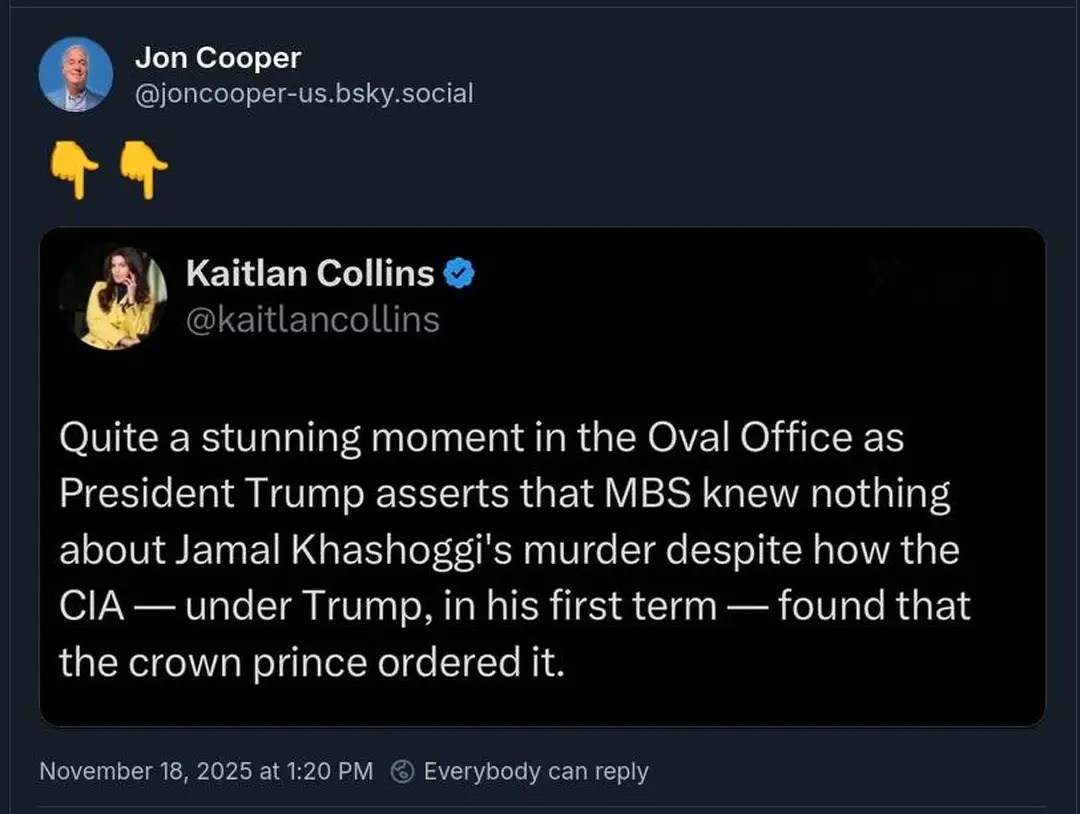Image resolution: width=1080 pixels, height=814 pixels.
Task: Open Kaitlan Collins' profile picture
Action: point(113,297)
